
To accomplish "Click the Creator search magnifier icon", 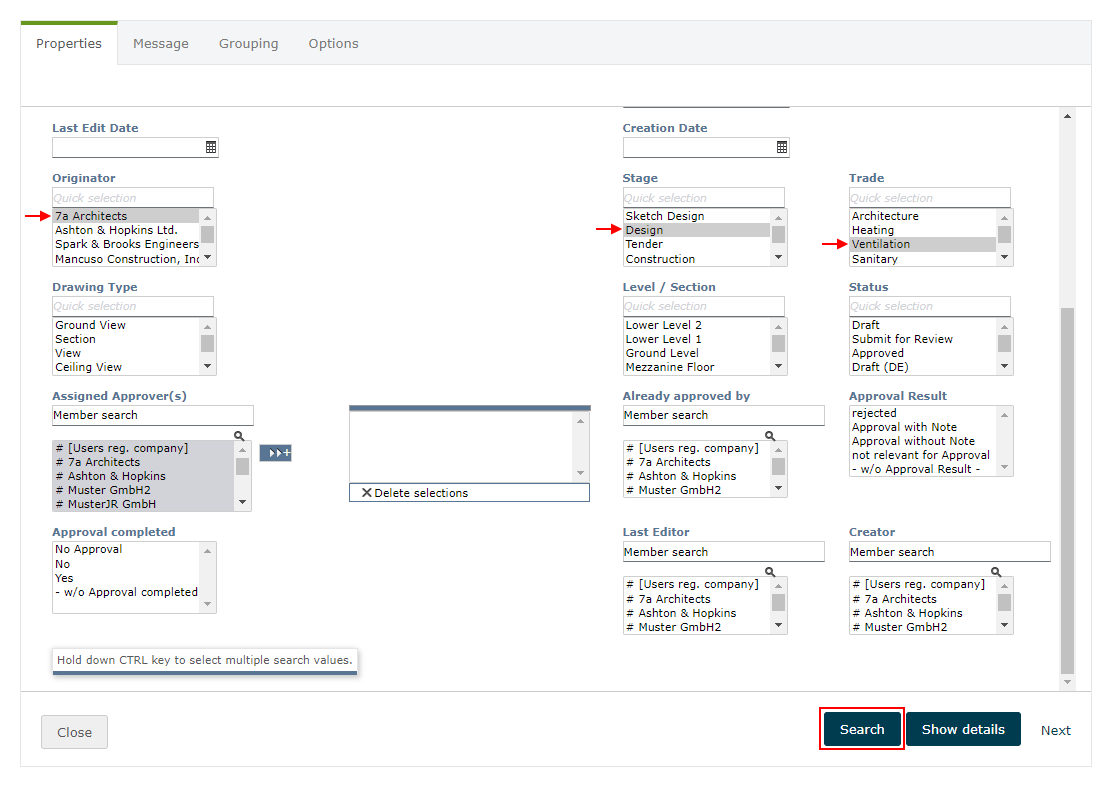I will point(996,572).
